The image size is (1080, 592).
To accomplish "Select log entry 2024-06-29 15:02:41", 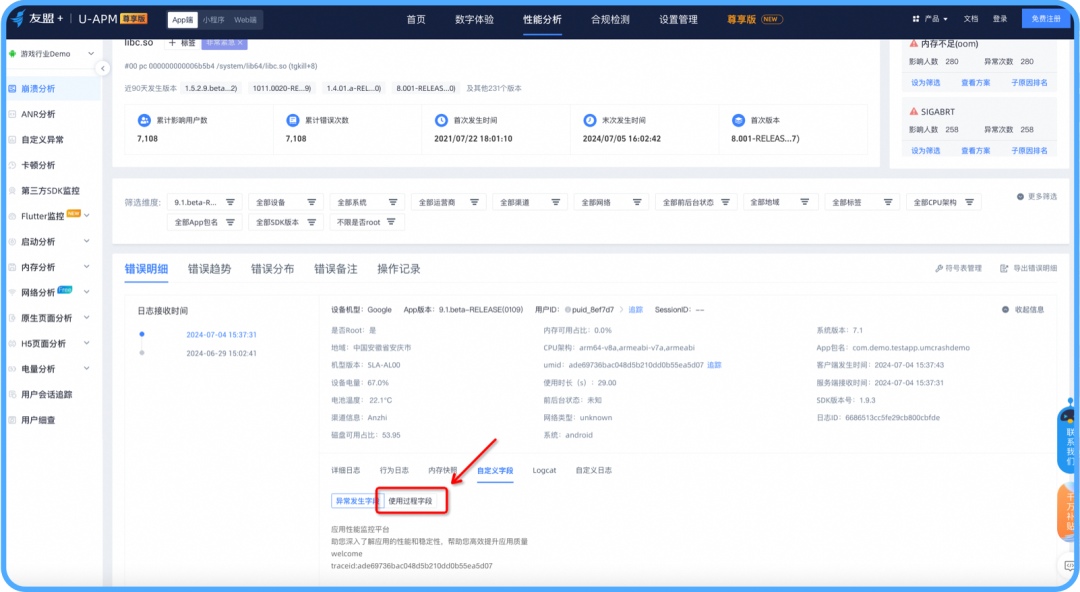I will tap(221, 354).
